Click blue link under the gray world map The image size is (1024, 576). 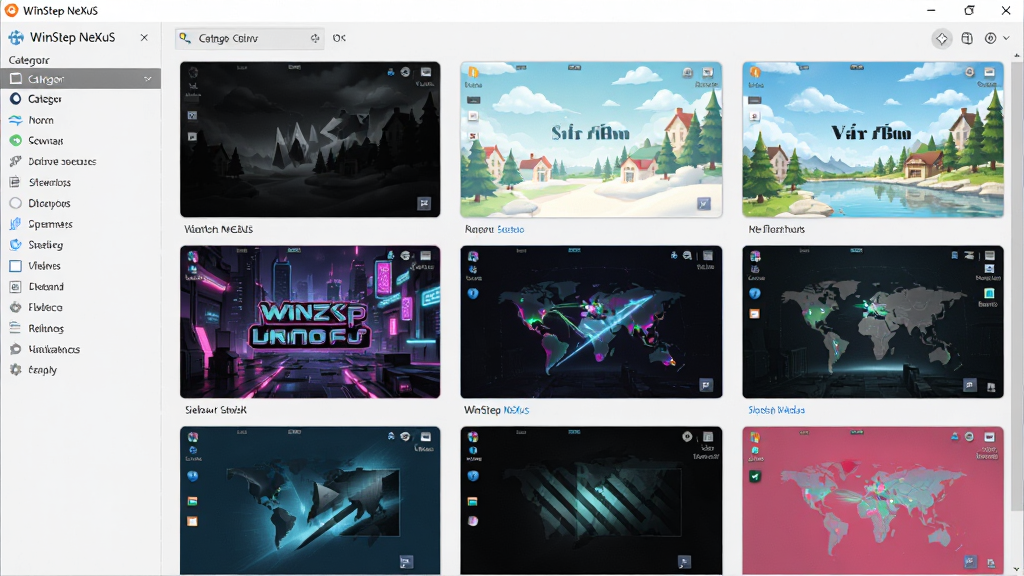tap(776, 410)
